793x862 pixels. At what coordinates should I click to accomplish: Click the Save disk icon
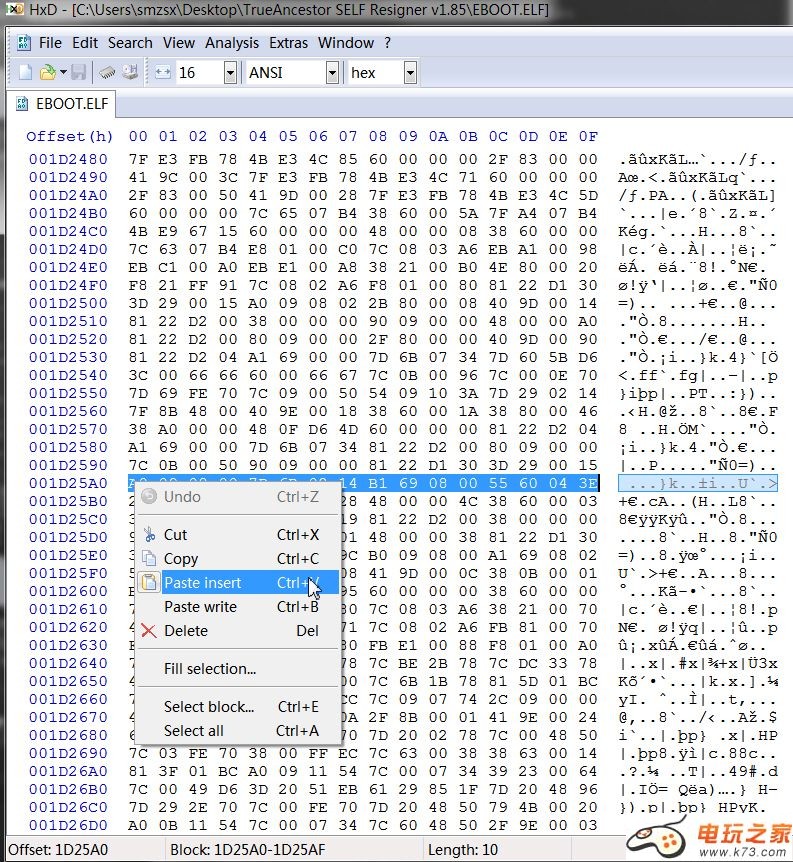tap(77, 72)
